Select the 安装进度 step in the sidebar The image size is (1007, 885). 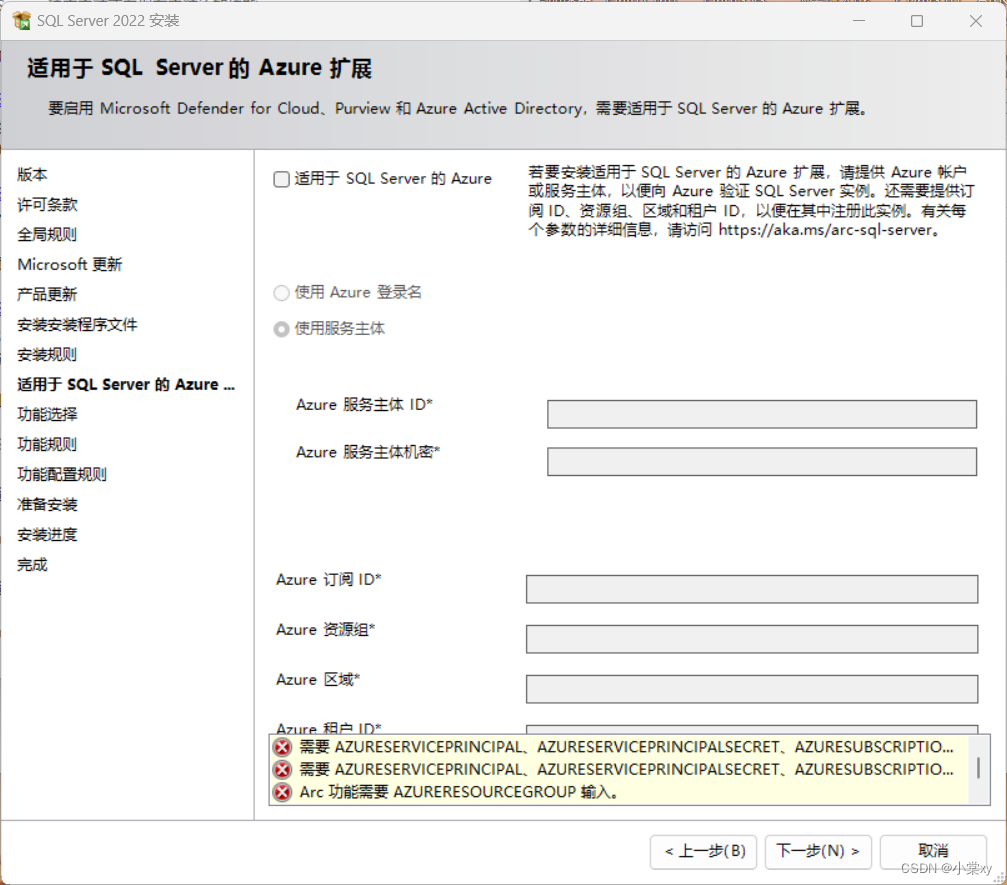[47, 534]
